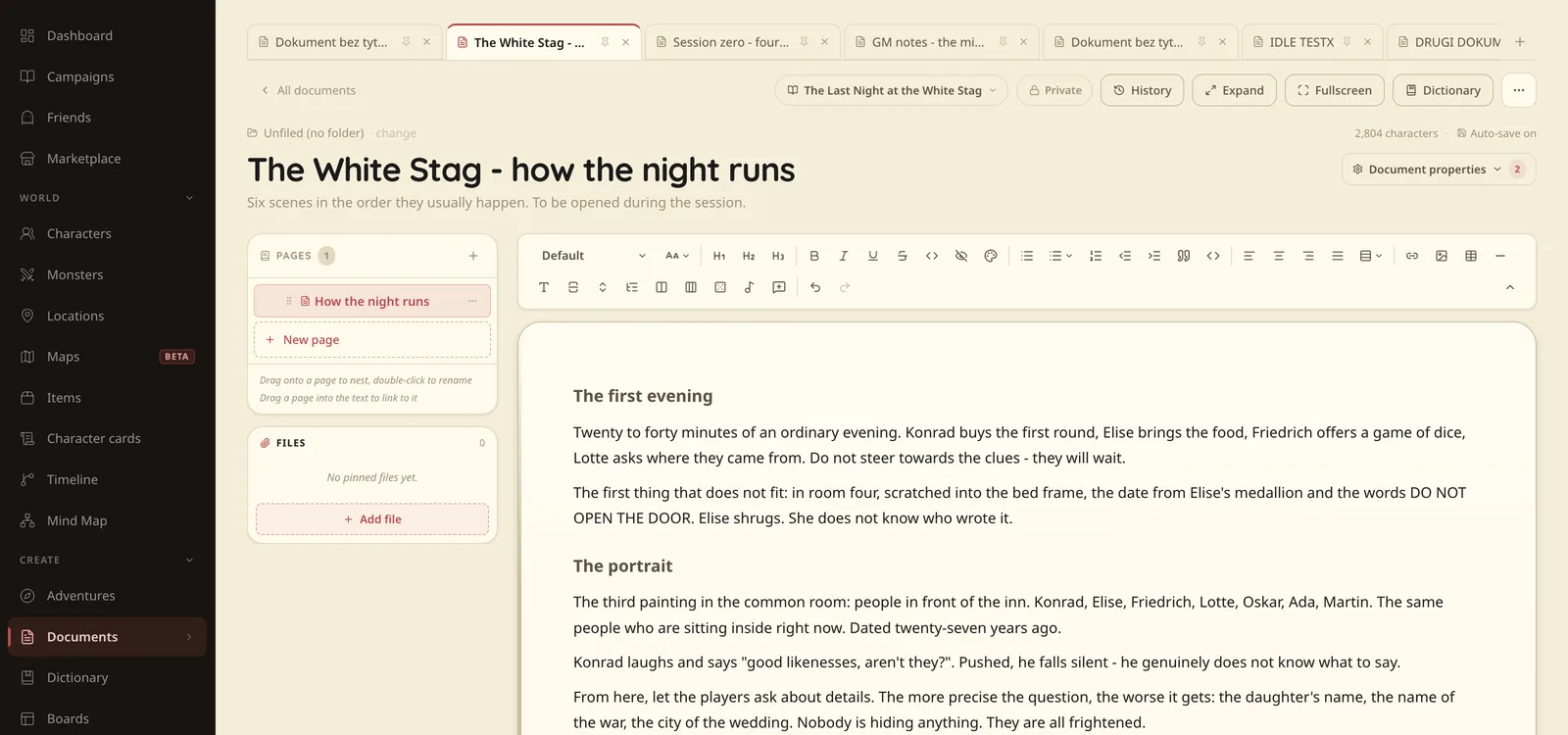The image size is (1568, 735).
Task: Collapse the CREATE sidebar section
Action: (x=190, y=561)
